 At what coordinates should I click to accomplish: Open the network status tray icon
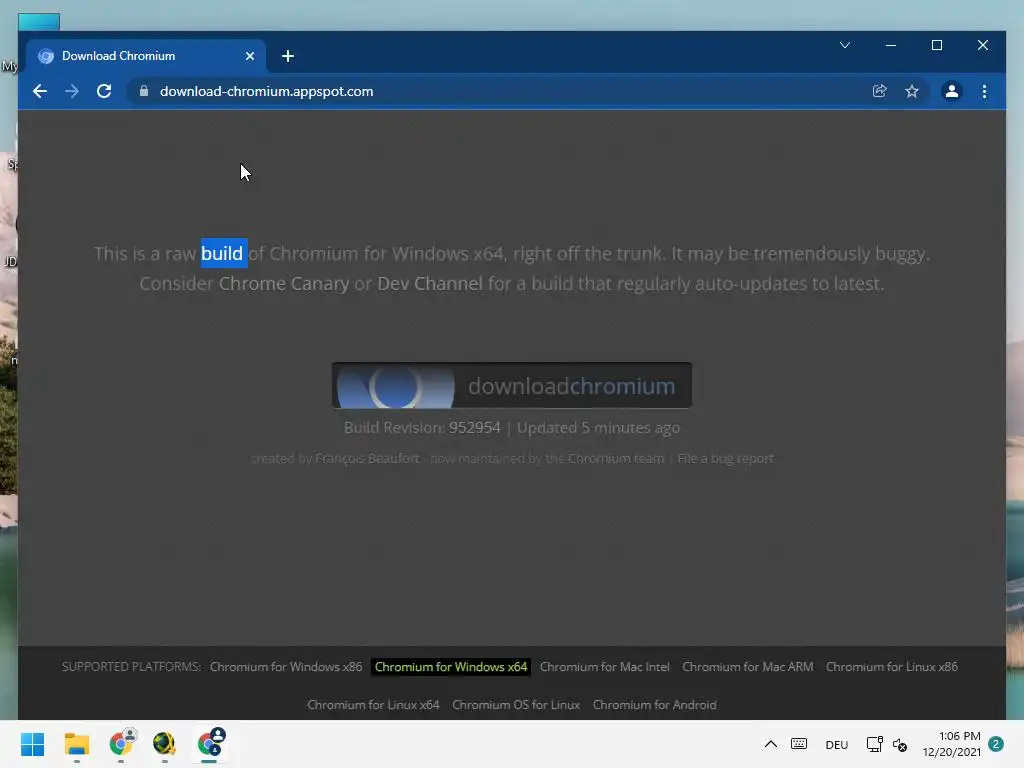tap(874, 744)
